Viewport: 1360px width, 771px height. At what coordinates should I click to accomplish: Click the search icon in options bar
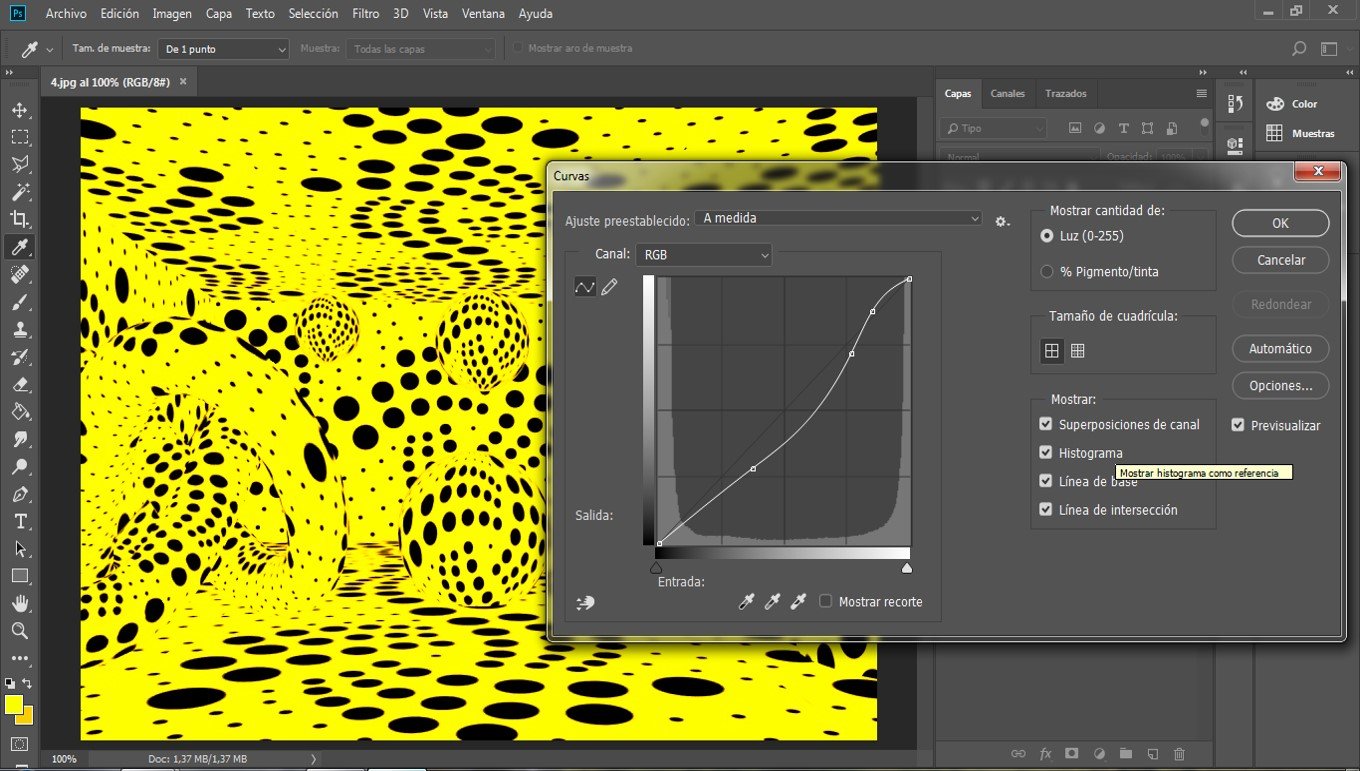(1299, 48)
